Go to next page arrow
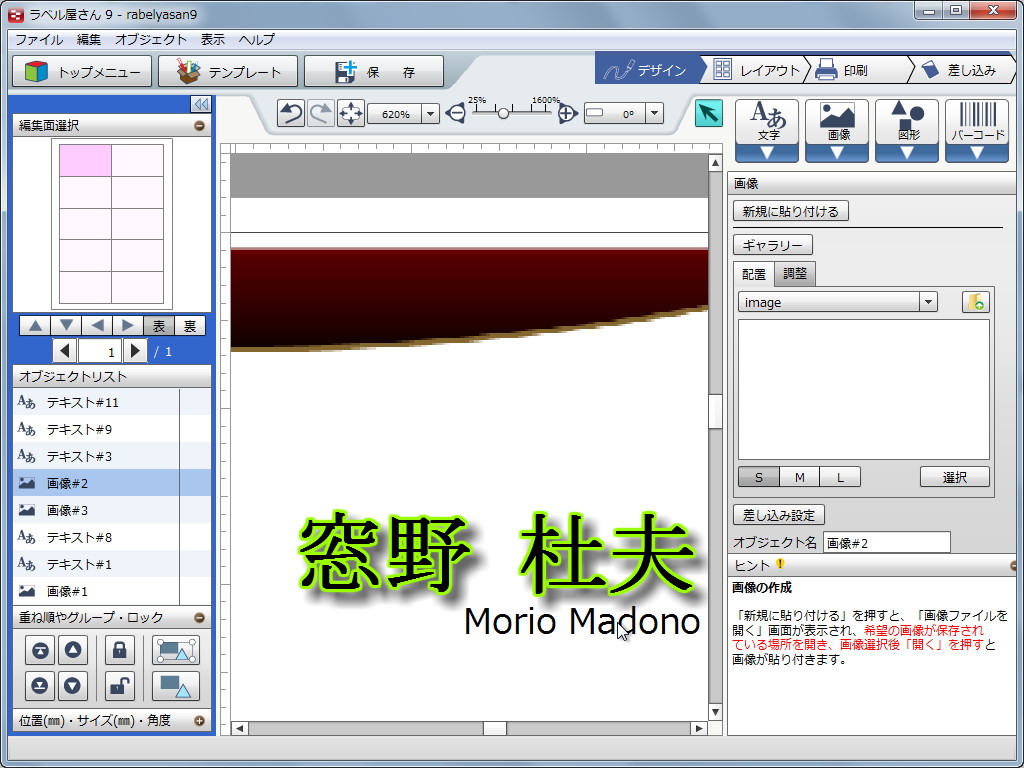 tap(135, 351)
